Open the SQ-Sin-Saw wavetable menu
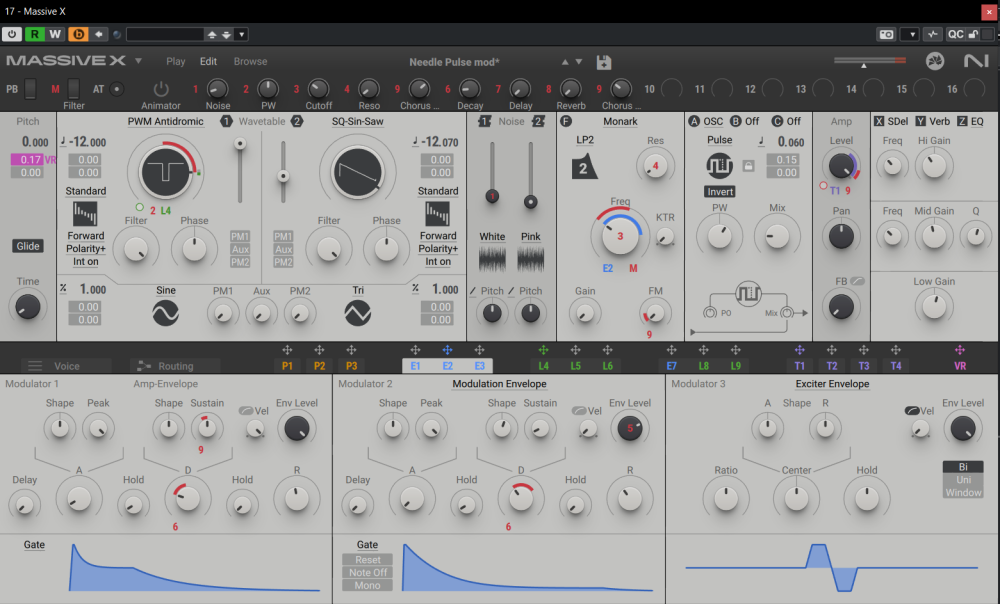This screenshot has width=1000, height=604. (x=357, y=121)
